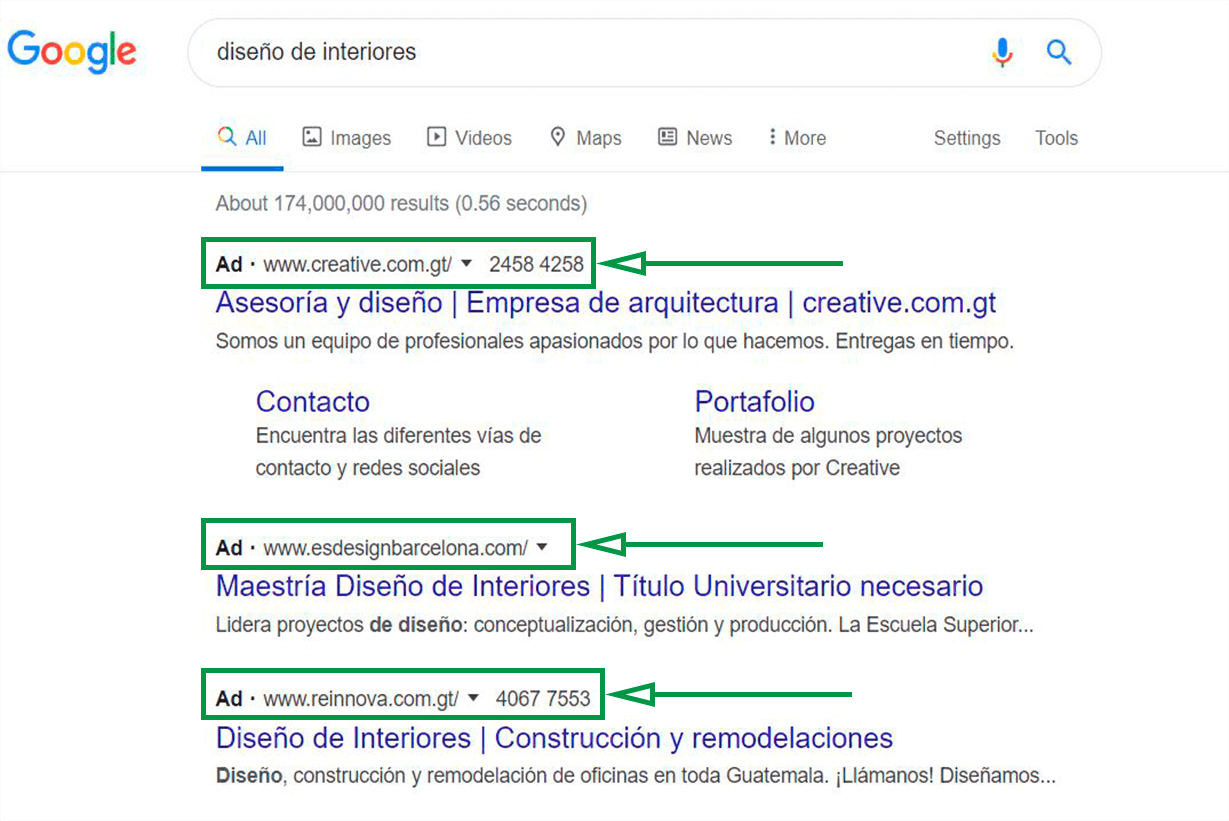Screen dimensions: 1229x821
Task: Open 'Diseño de Interiores | Construcción y remodelaciones' link
Action: point(554,738)
